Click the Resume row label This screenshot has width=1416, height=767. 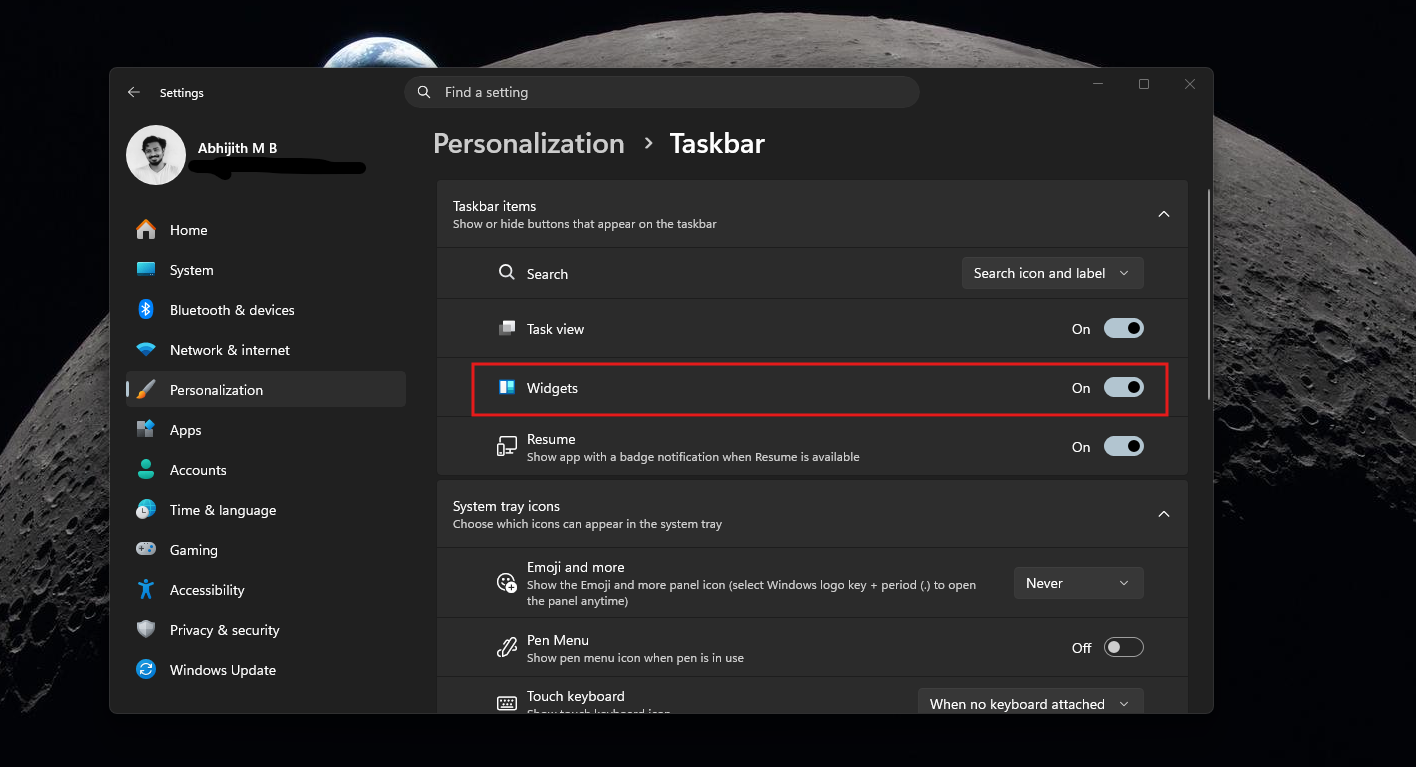coord(551,439)
